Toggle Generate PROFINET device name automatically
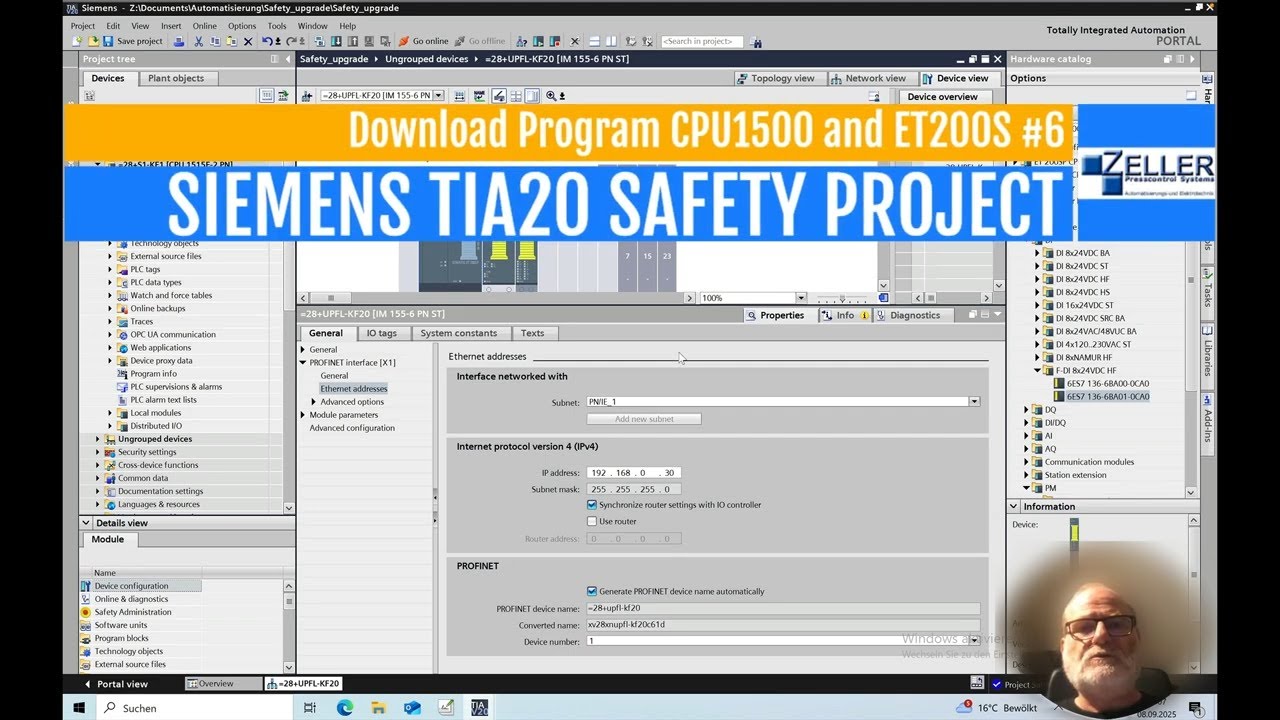The image size is (1280, 720). [592, 591]
